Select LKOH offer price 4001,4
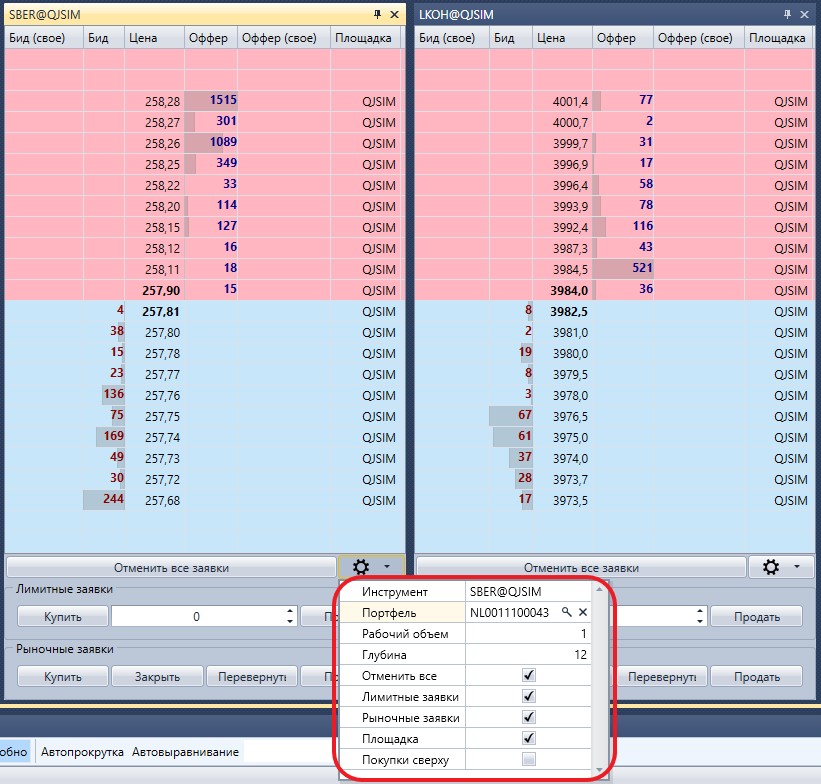The width and height of the screenshot is (821, 784). pyautogui.click(x=570, y=102)
